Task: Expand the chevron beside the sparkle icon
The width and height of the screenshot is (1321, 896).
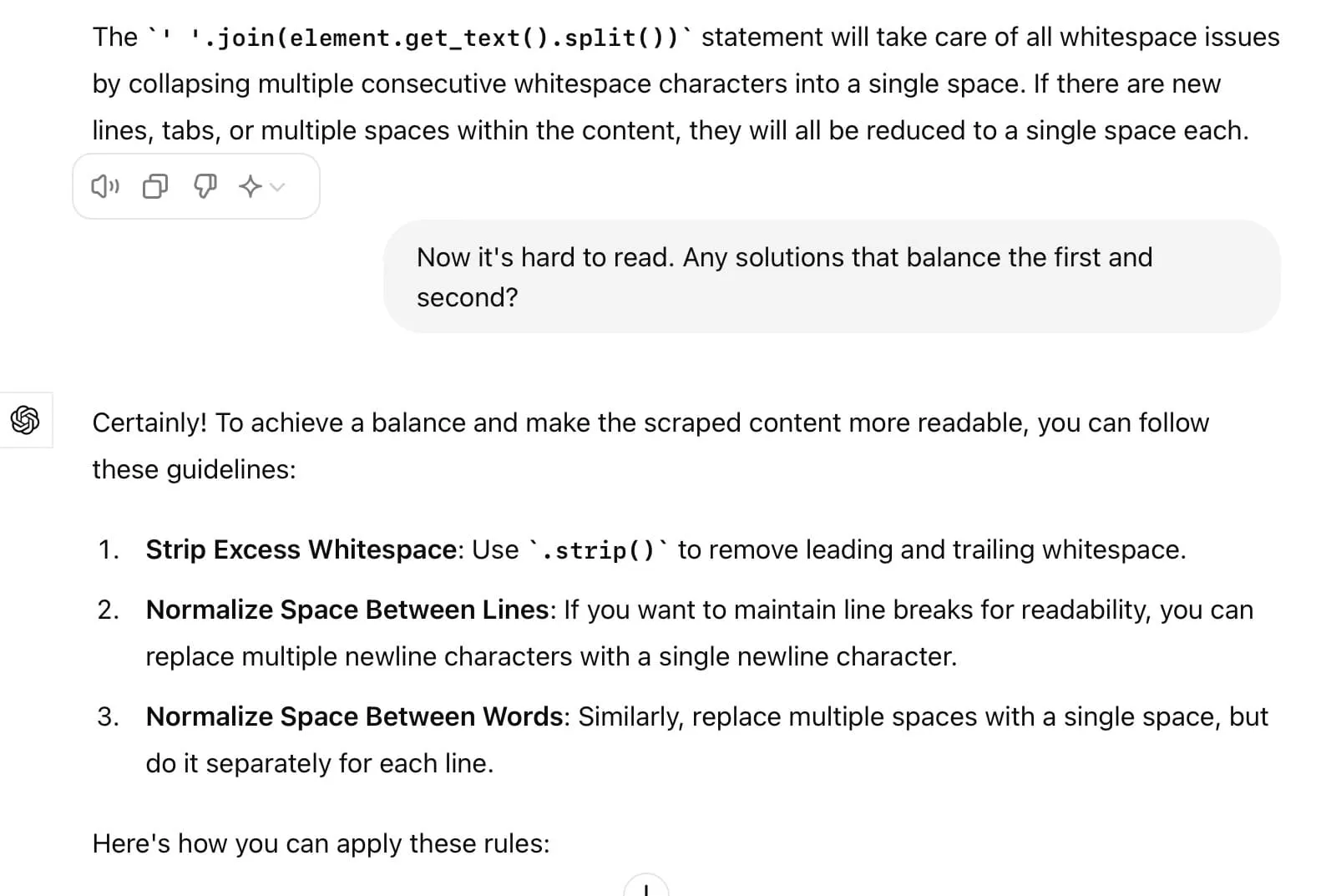Action: pyautogui.click(x=278, y=187)
